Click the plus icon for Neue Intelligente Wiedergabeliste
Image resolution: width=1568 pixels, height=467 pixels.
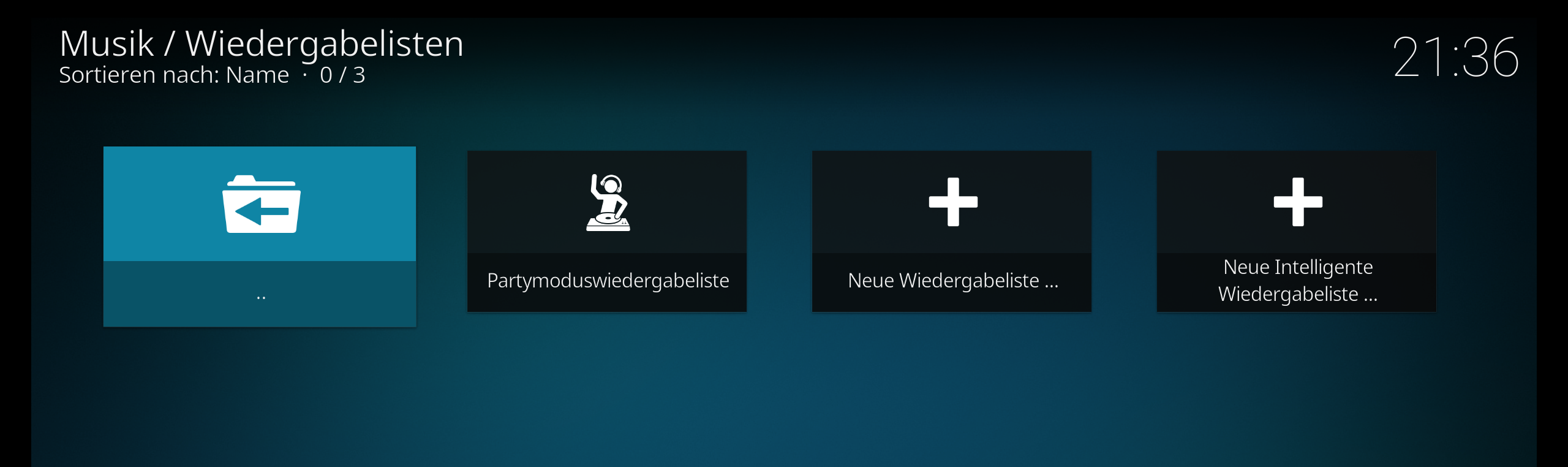[1298, 202]
